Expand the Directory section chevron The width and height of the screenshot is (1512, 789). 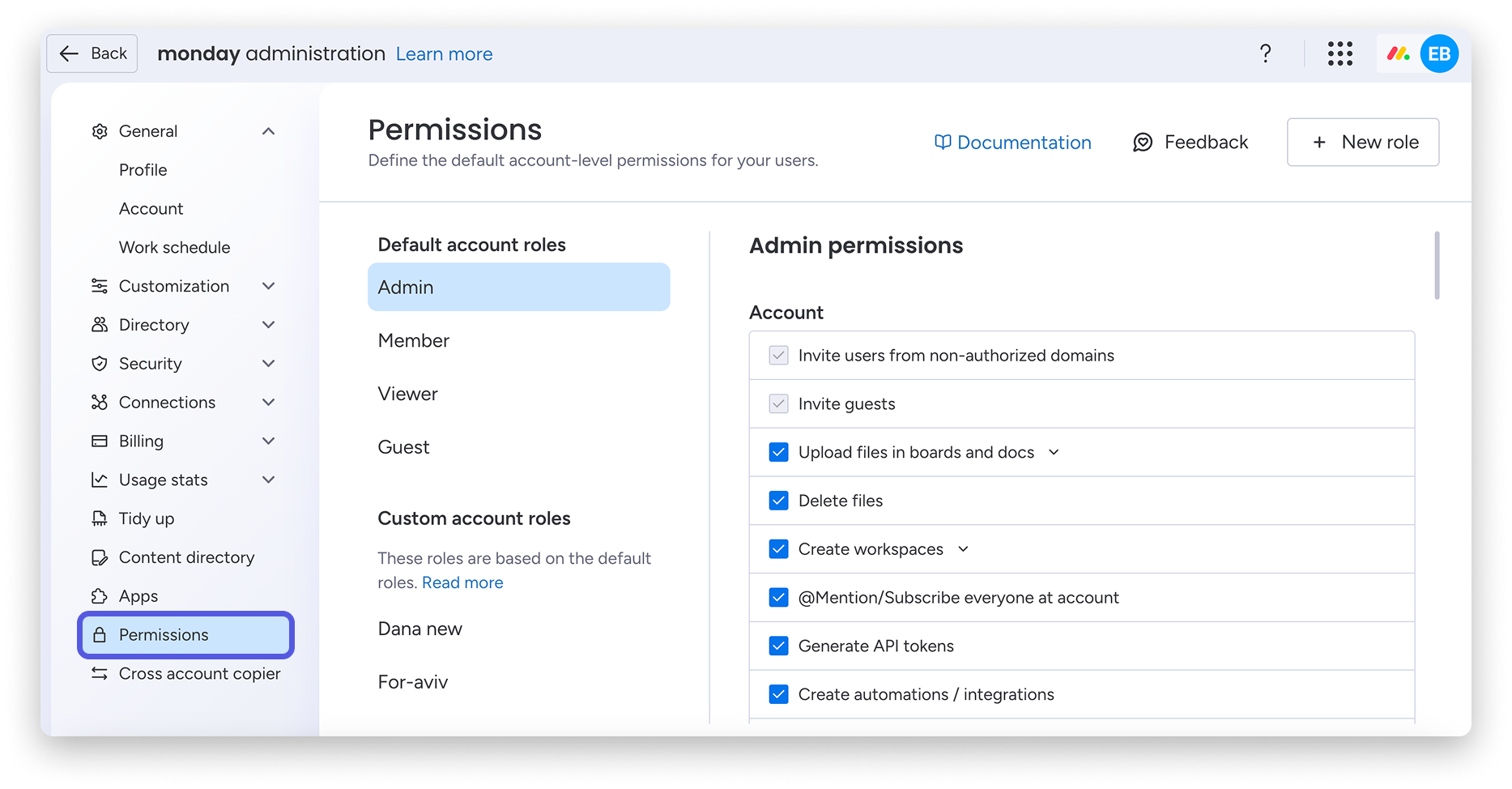(269, 325)
